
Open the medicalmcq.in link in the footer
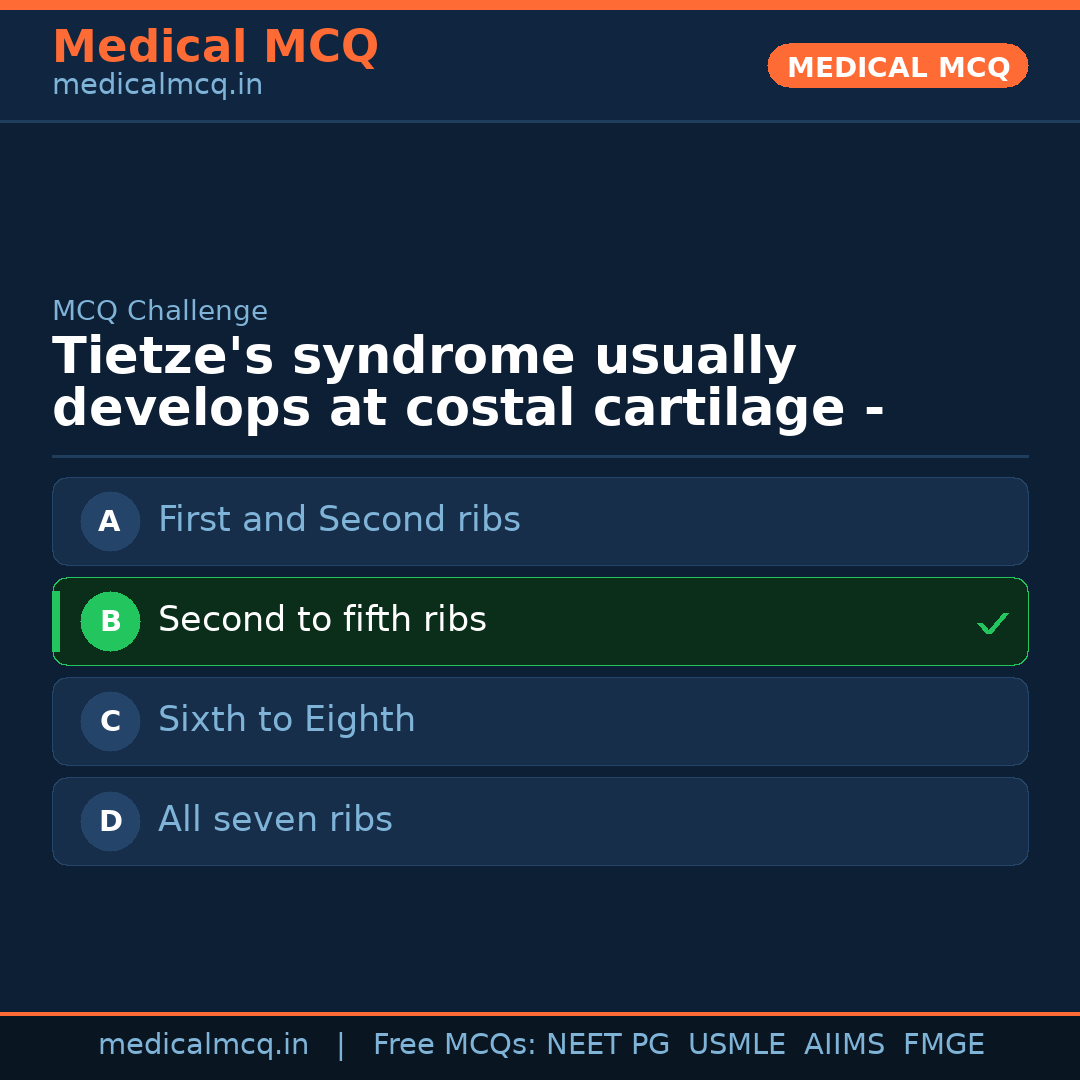203,1045
